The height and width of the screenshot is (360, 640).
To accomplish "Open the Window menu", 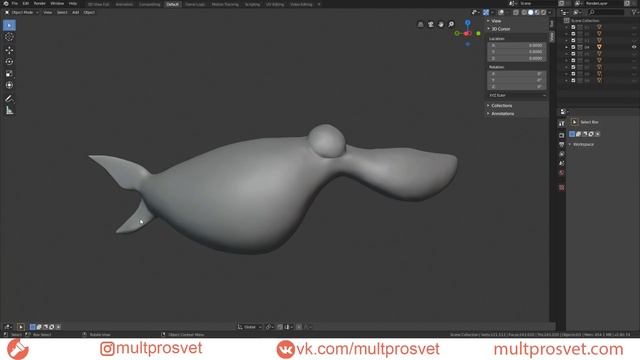I will click(x=57, y=4).
